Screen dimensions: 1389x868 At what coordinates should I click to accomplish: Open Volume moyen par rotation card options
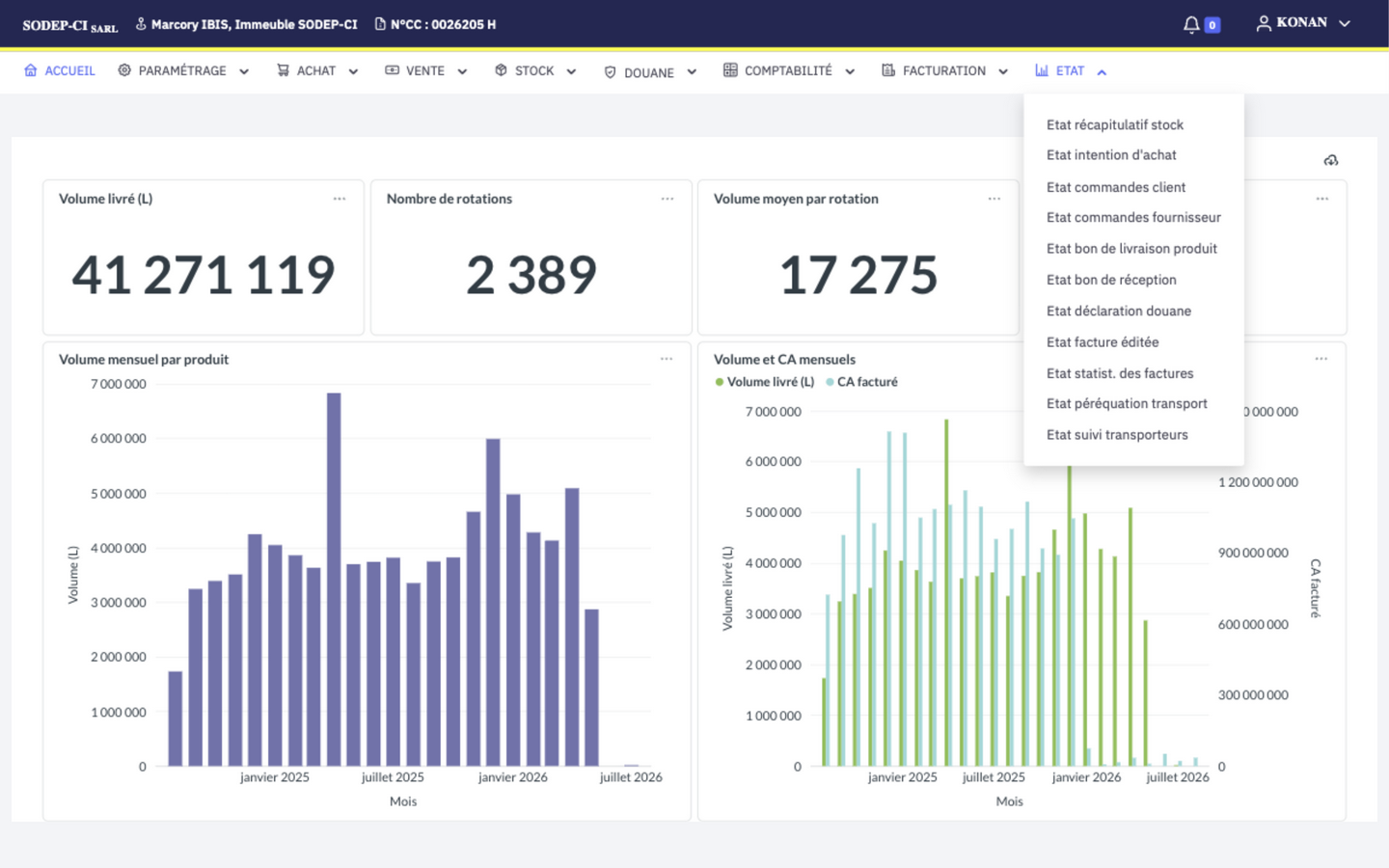pos(994,199)
